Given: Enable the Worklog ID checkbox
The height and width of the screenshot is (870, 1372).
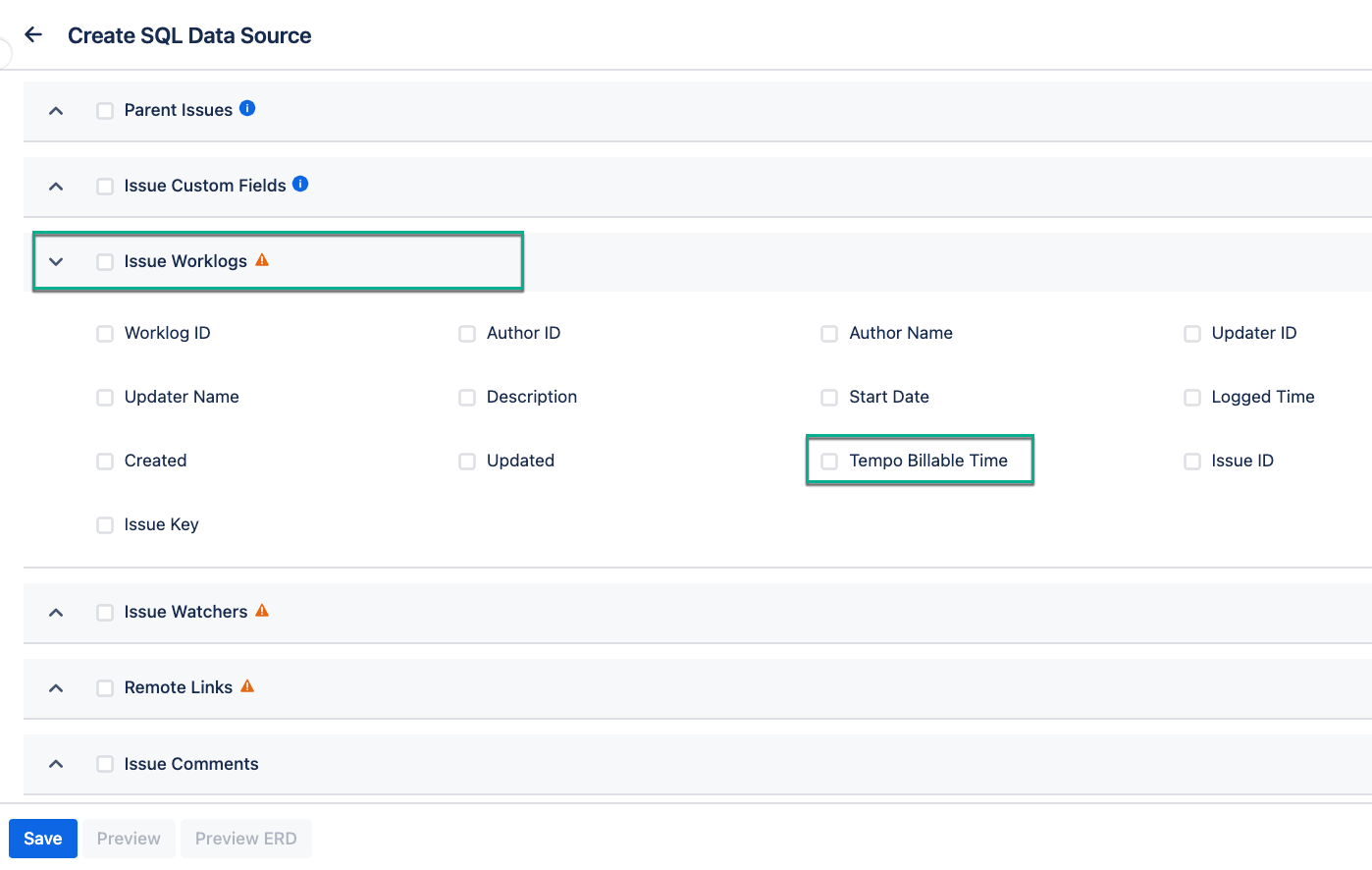Looking at the screenshot, I should [x=105, y=334].
